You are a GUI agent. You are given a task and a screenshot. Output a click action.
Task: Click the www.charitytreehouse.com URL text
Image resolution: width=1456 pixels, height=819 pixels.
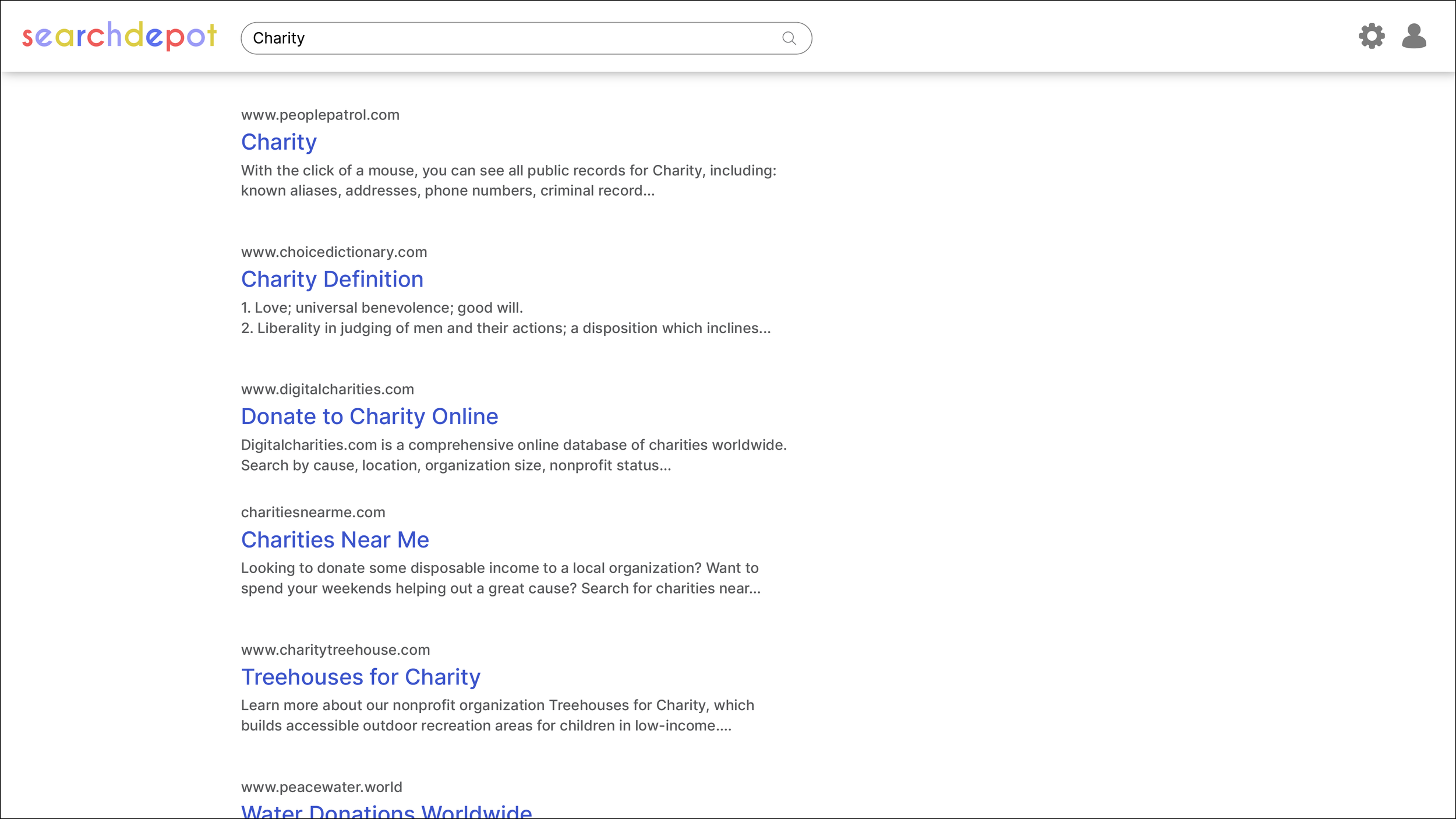335,650
